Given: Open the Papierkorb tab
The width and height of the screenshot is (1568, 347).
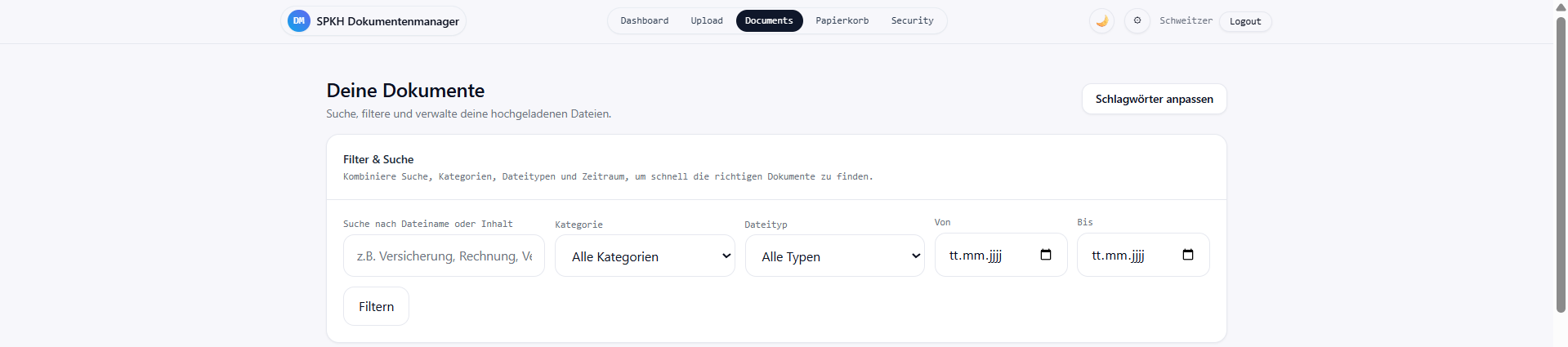Looking at the screenshot, I should point(842,21).
